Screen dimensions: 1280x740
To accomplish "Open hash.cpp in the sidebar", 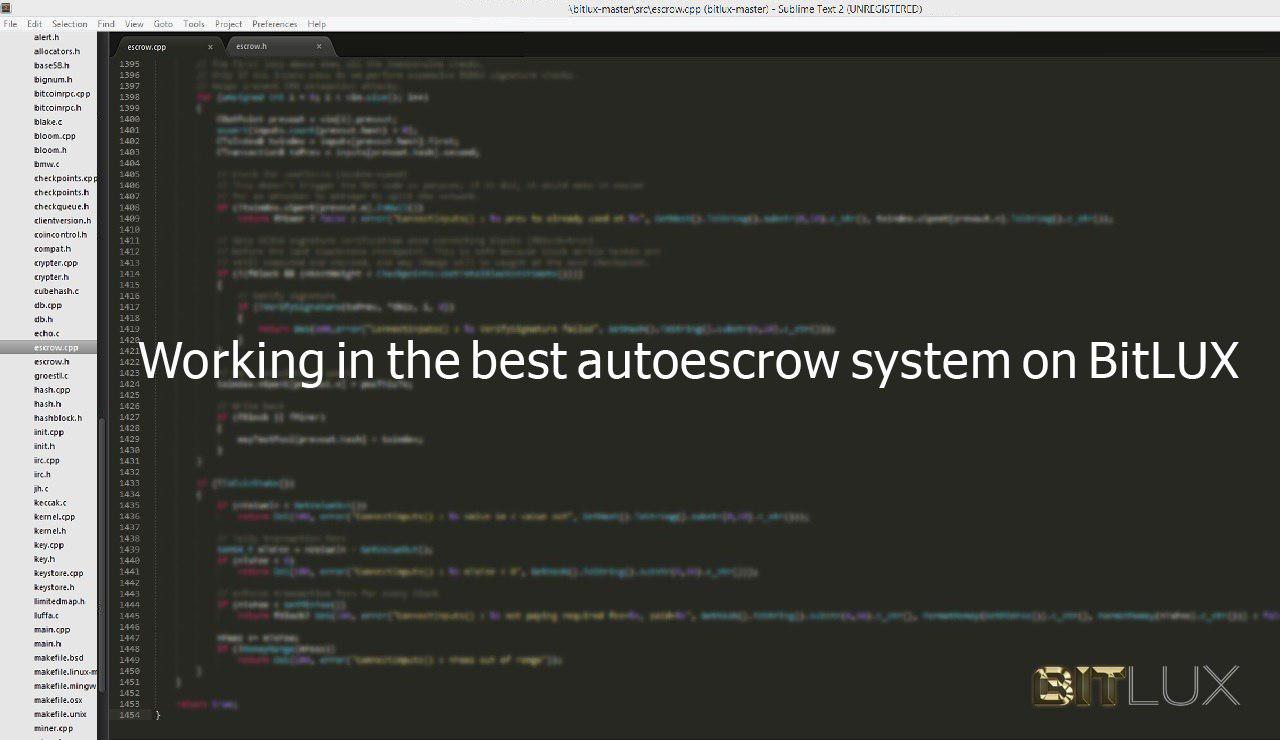I will [52, 390].
